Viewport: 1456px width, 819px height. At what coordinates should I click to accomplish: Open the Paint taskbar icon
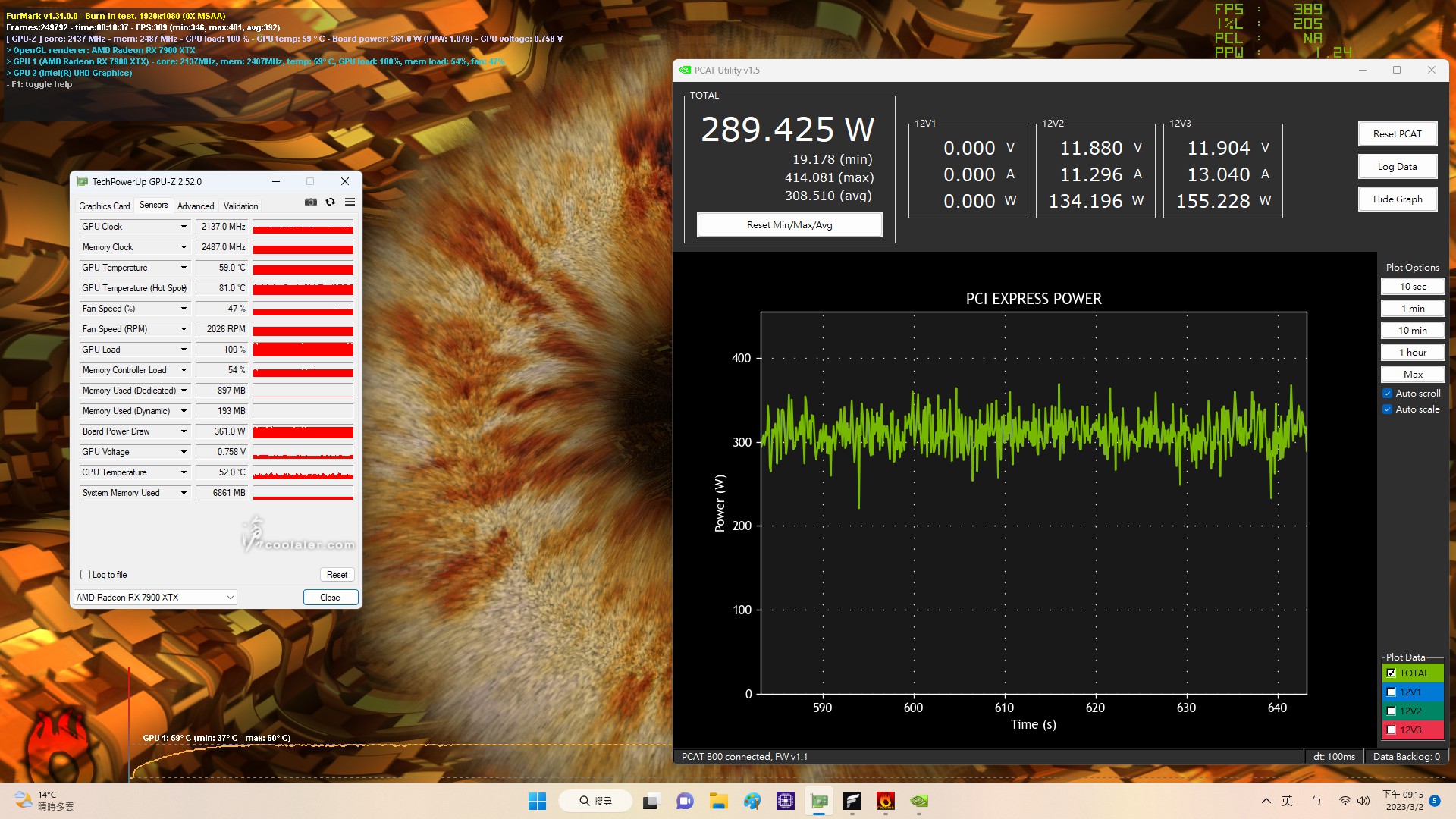[752, 801]
